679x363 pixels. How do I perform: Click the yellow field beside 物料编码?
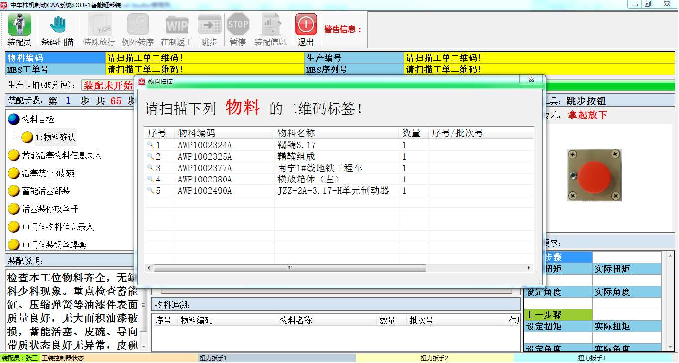[205, 58]
